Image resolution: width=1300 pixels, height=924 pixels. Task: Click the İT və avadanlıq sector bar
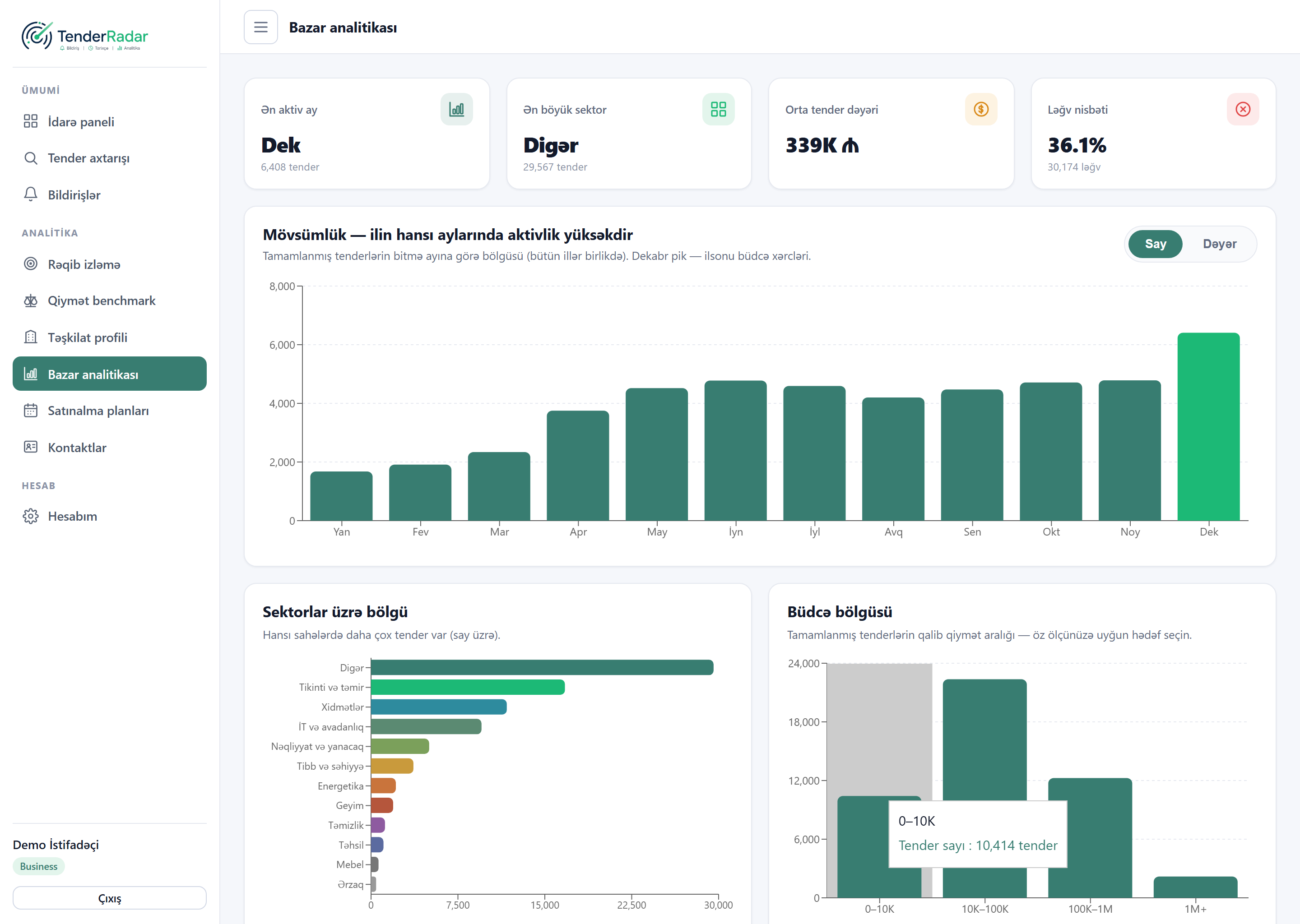click(x=426, y=726)
